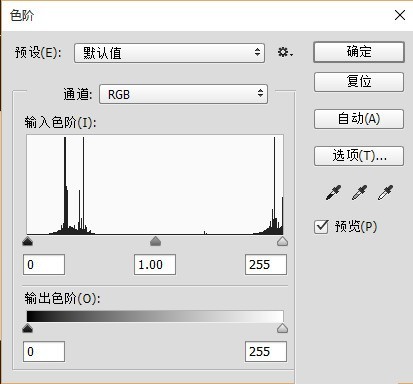413x384 pixels.
Task: Toggle the 预览(P) checkbox
Action: tap(321, 227)
